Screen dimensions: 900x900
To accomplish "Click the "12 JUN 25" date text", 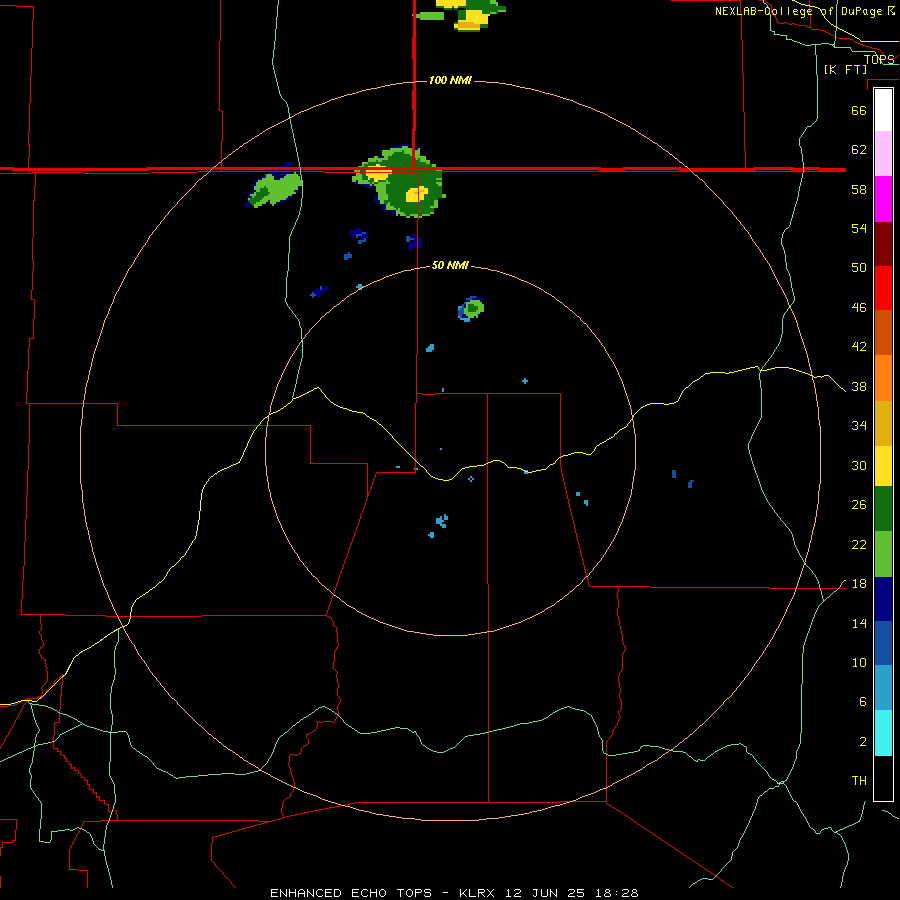I will click(x=545, y=893).
